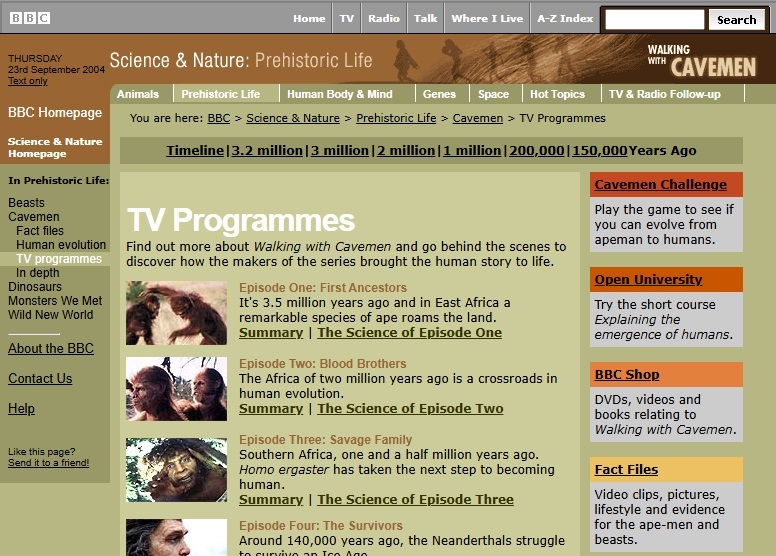776x556 pixels.
Task: Click Send it to a friend
Action: 48,463
